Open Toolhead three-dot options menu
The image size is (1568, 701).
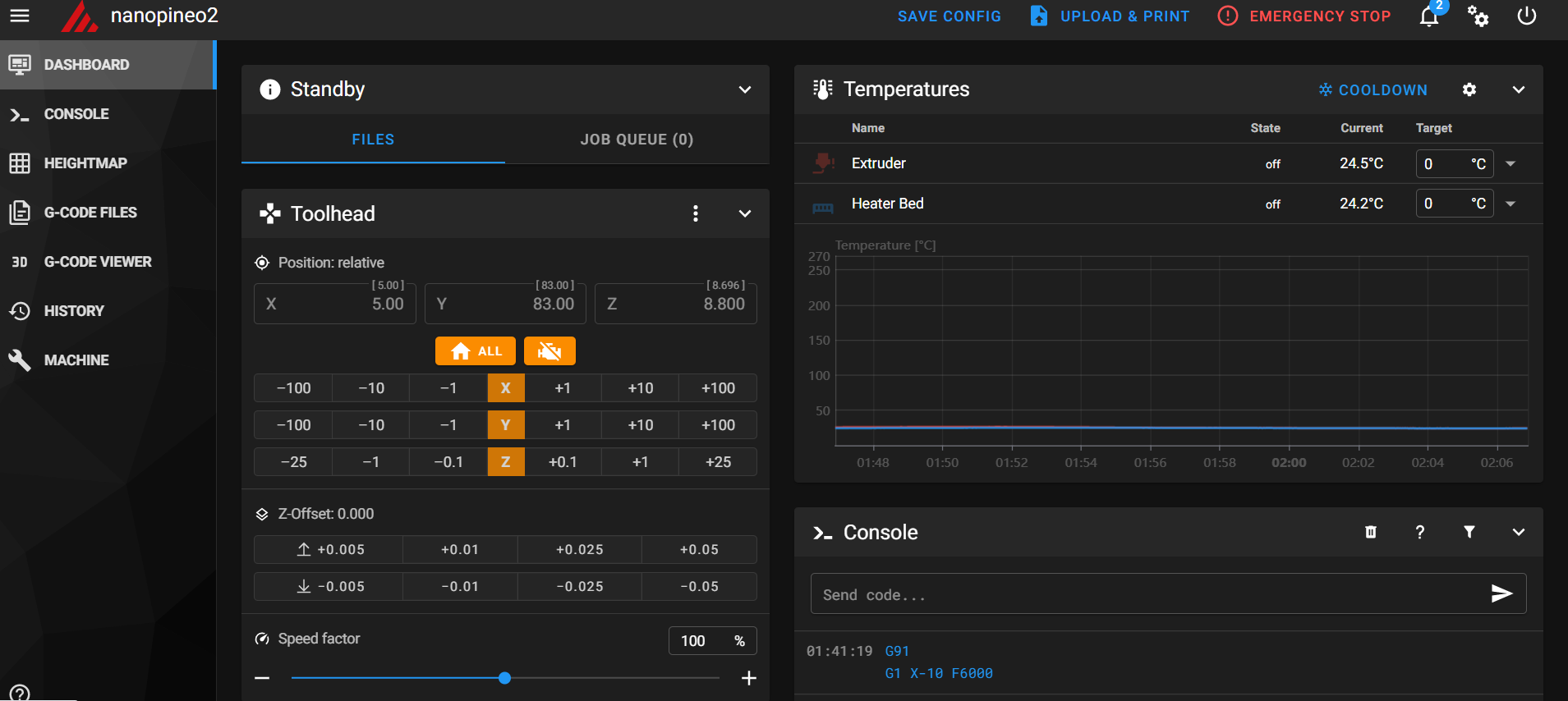(x=696, y=213)
